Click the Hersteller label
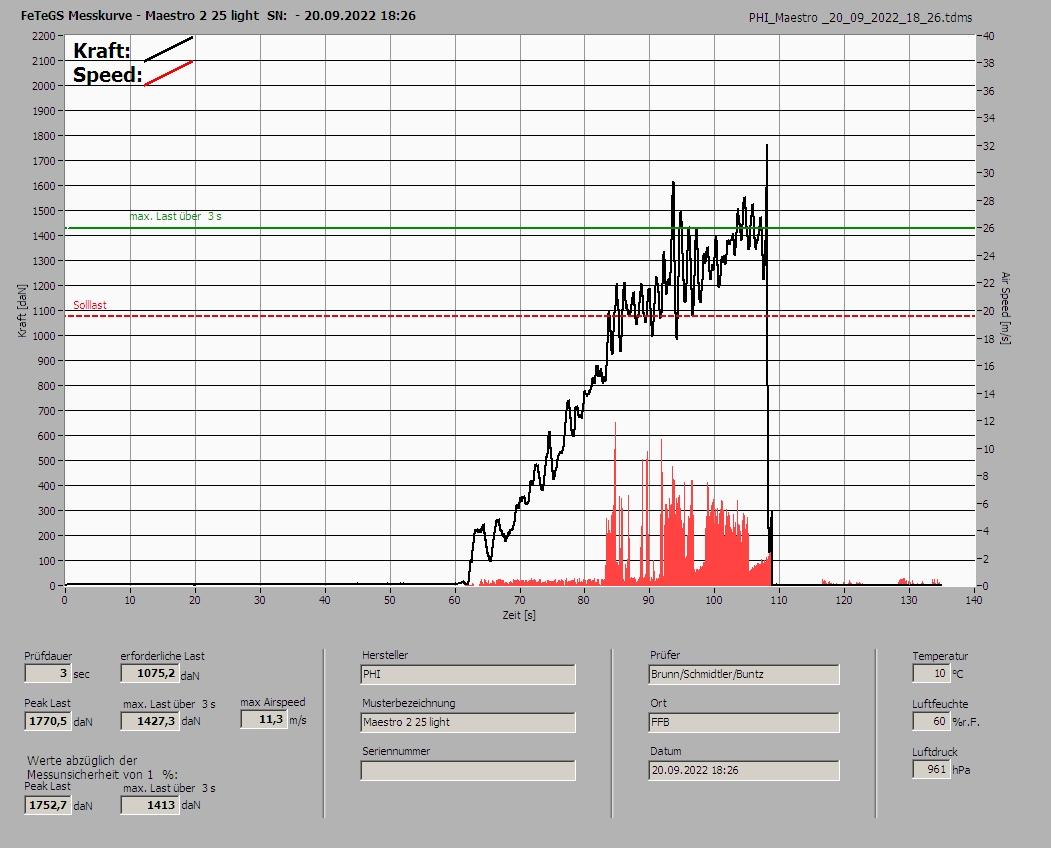Viewport: 1051px width, 848px height. tap(385, 655)
